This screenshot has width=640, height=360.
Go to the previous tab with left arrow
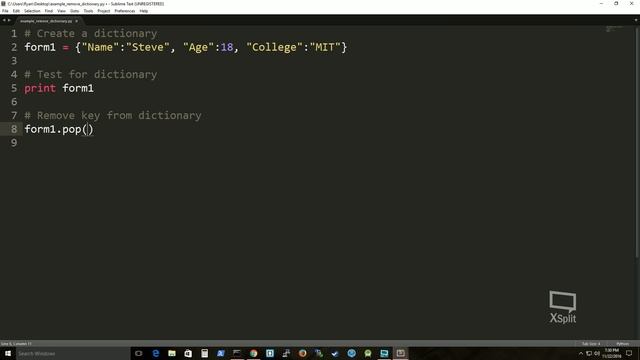pyautogui.click(x=4, y=20)
